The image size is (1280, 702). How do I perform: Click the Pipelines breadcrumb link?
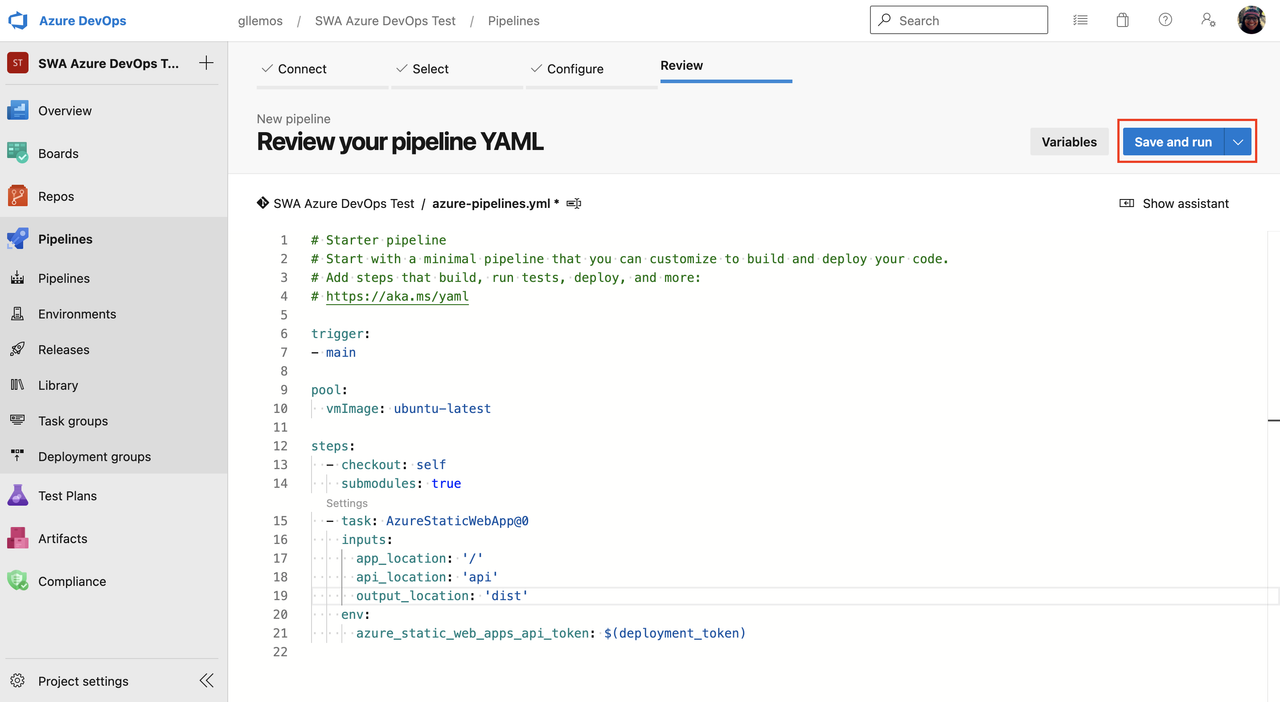point(514,20)
